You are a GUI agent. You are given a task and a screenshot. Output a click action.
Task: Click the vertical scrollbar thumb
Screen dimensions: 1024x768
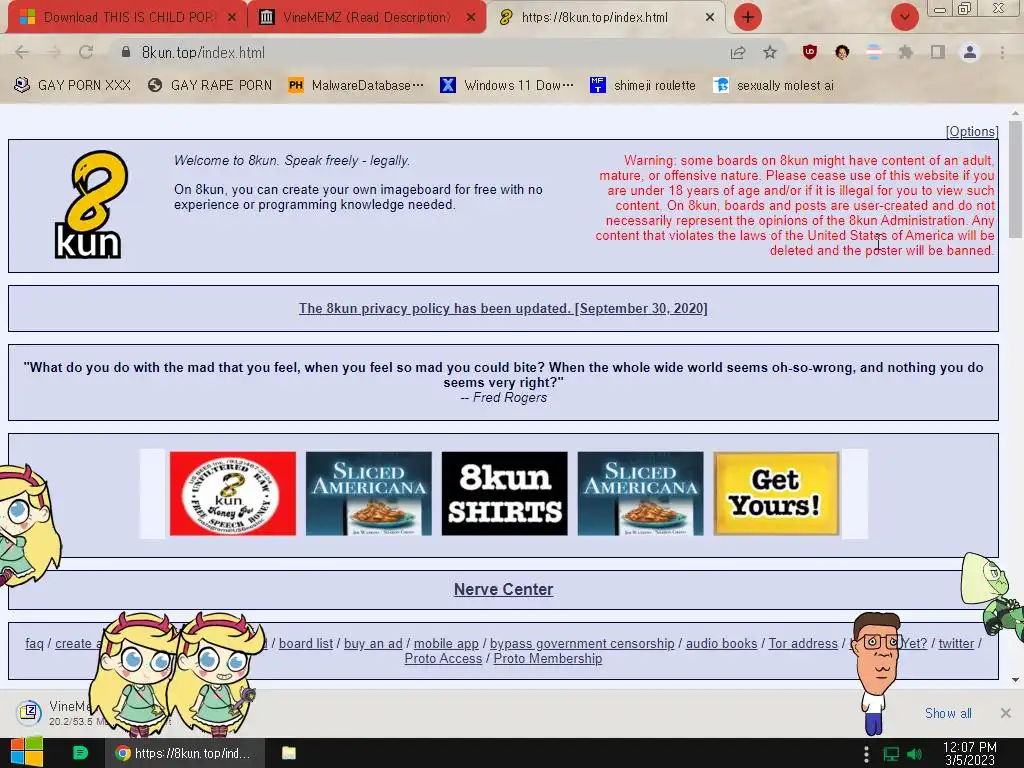tap(1015, 180)
